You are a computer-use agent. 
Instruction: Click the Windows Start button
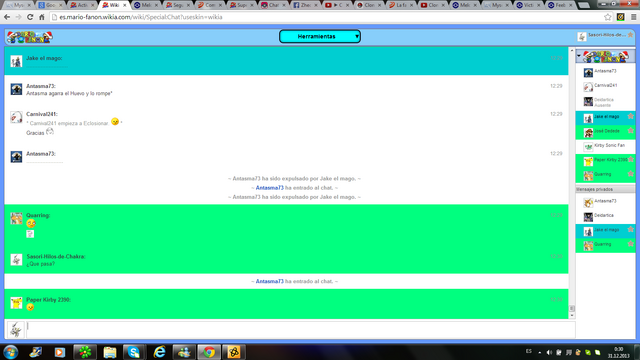tap(10, 352)
